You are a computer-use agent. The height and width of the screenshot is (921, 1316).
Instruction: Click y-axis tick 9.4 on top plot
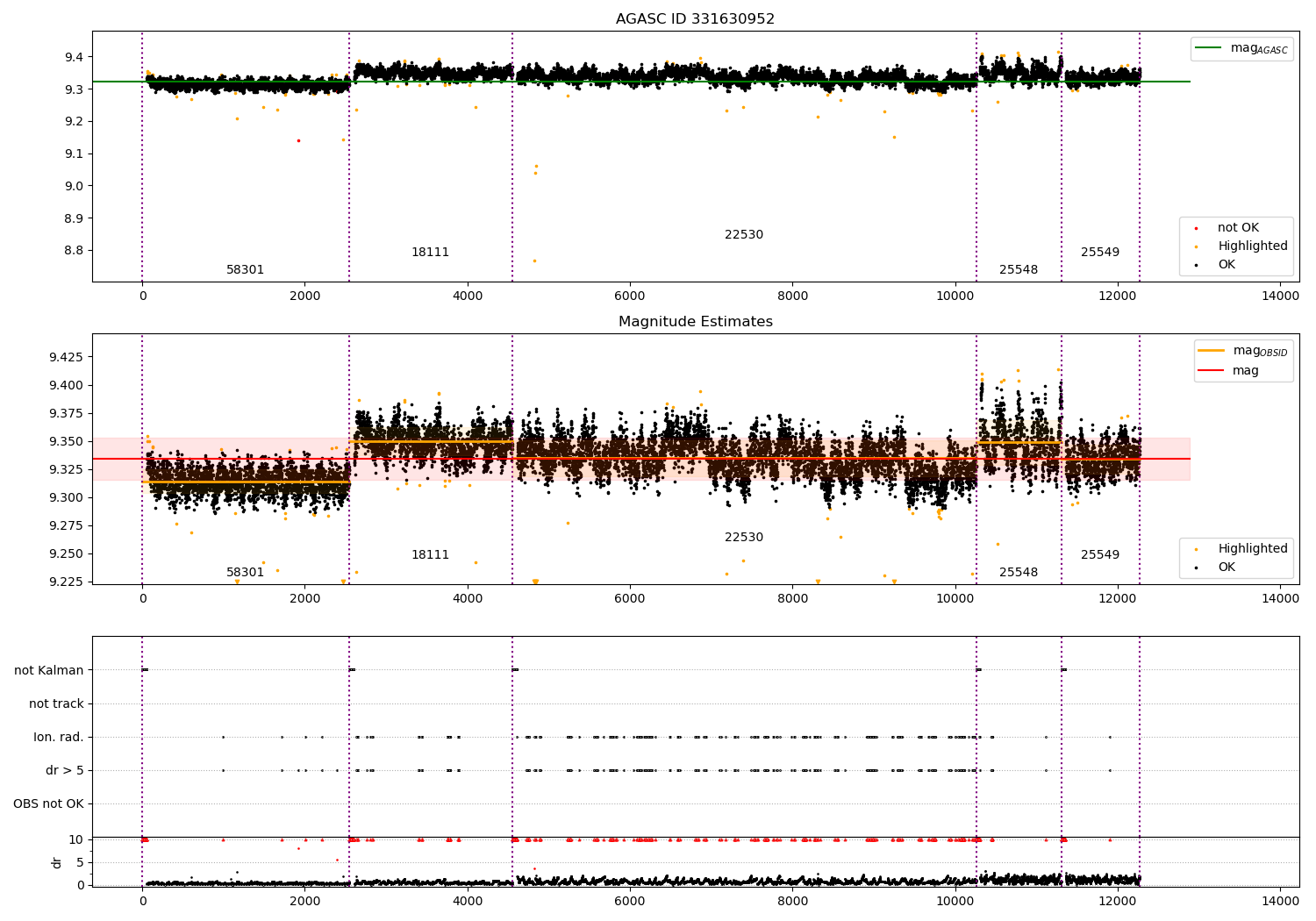point(74,57)
